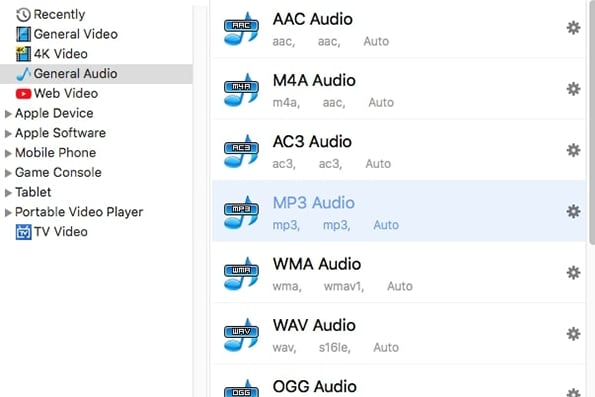Viewport: 595px width, 397px height.
Task: Open settings gear for WMA Audio
Action: (573, 273)
